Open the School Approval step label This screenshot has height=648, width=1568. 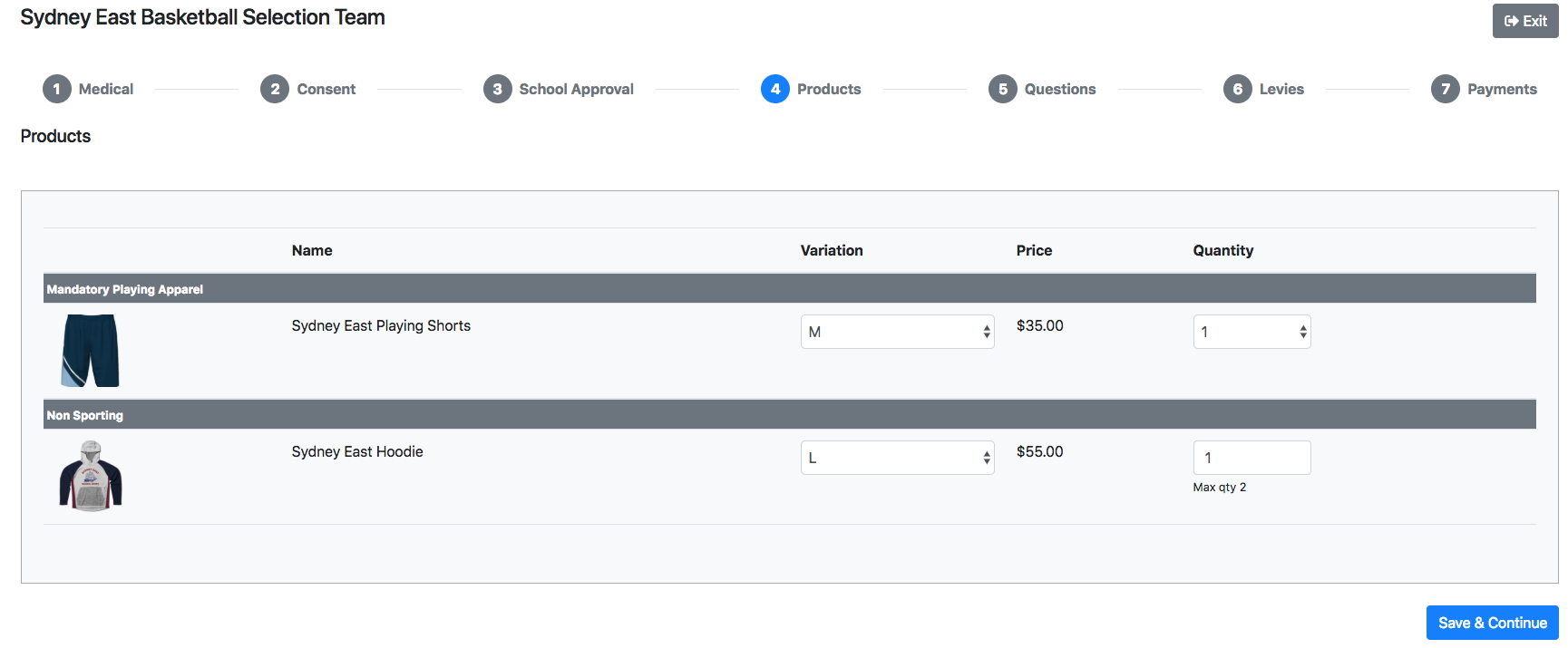tap(576, 89)
